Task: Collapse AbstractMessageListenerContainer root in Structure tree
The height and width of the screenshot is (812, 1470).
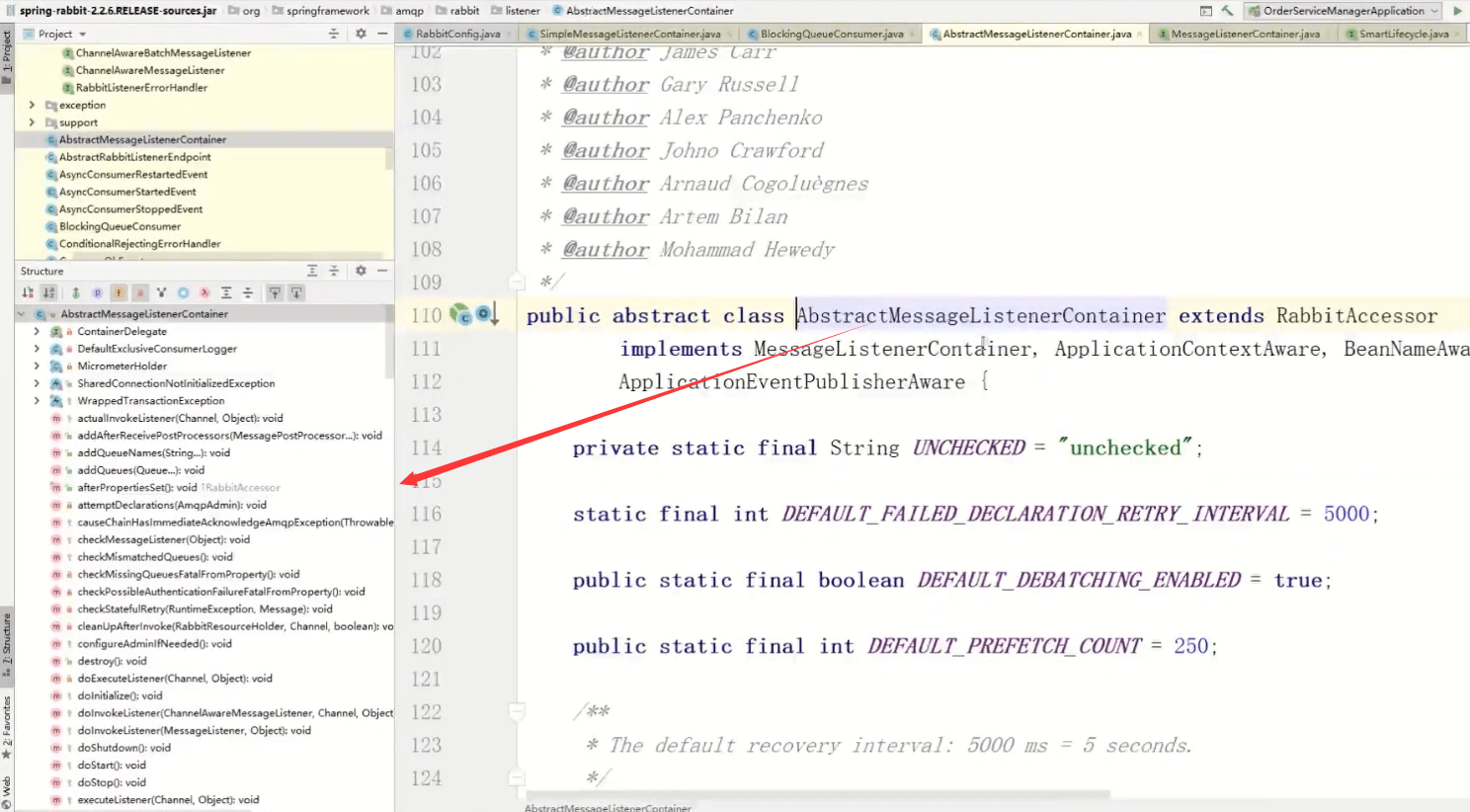Action: [22, 314]
